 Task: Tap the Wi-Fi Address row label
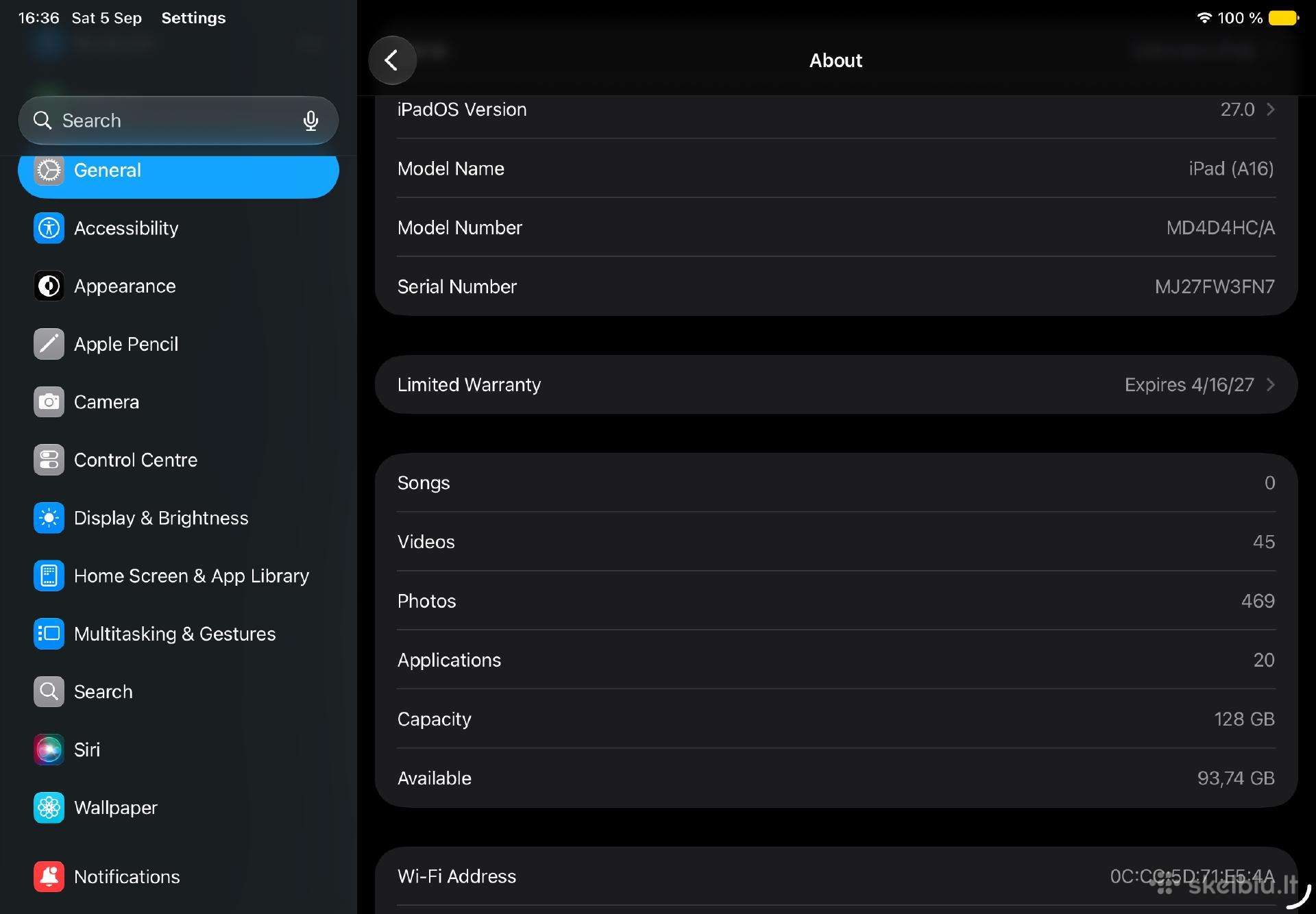coord(456,876)
